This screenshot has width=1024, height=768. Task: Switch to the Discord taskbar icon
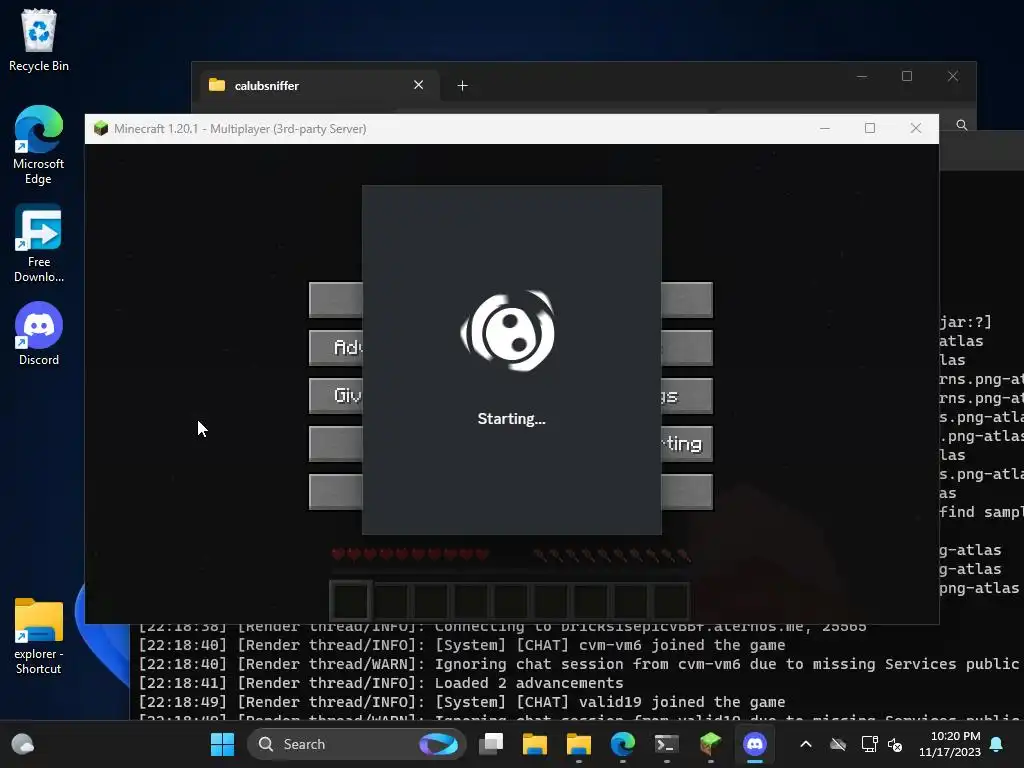(754, 744)
